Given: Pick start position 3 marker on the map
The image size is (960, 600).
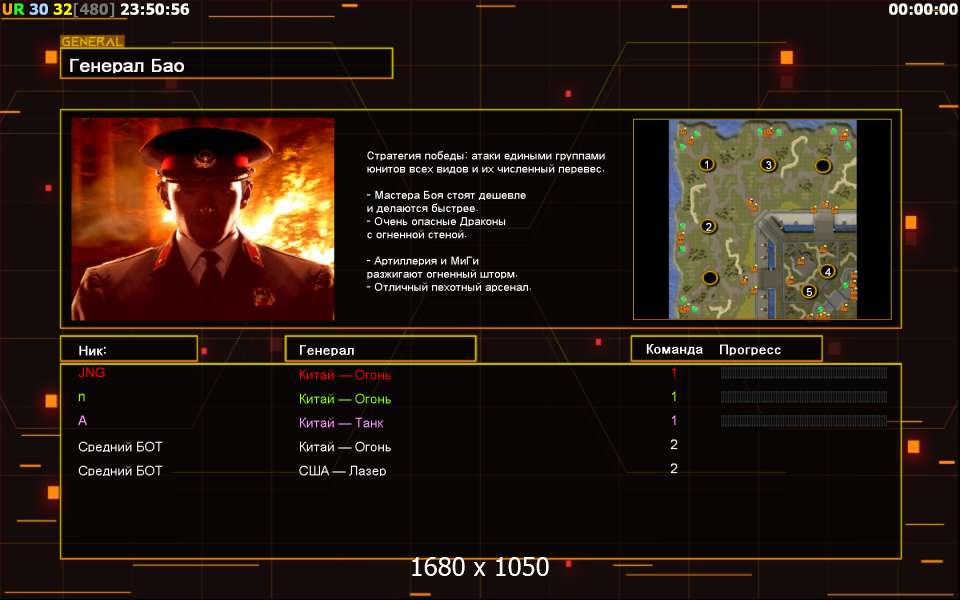Looking at the screenshot, I should 768,164.
